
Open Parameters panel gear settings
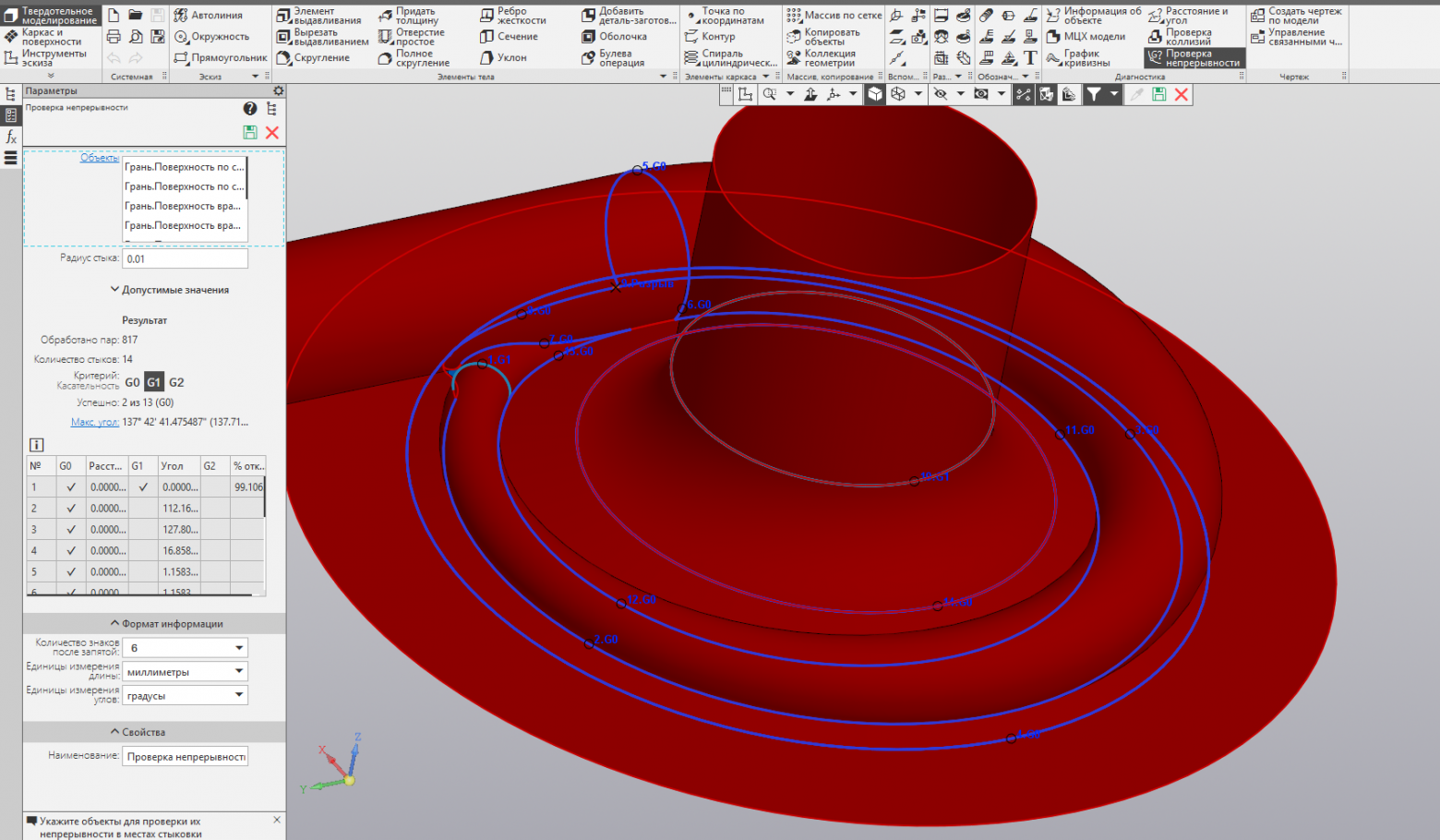(279, 91)
